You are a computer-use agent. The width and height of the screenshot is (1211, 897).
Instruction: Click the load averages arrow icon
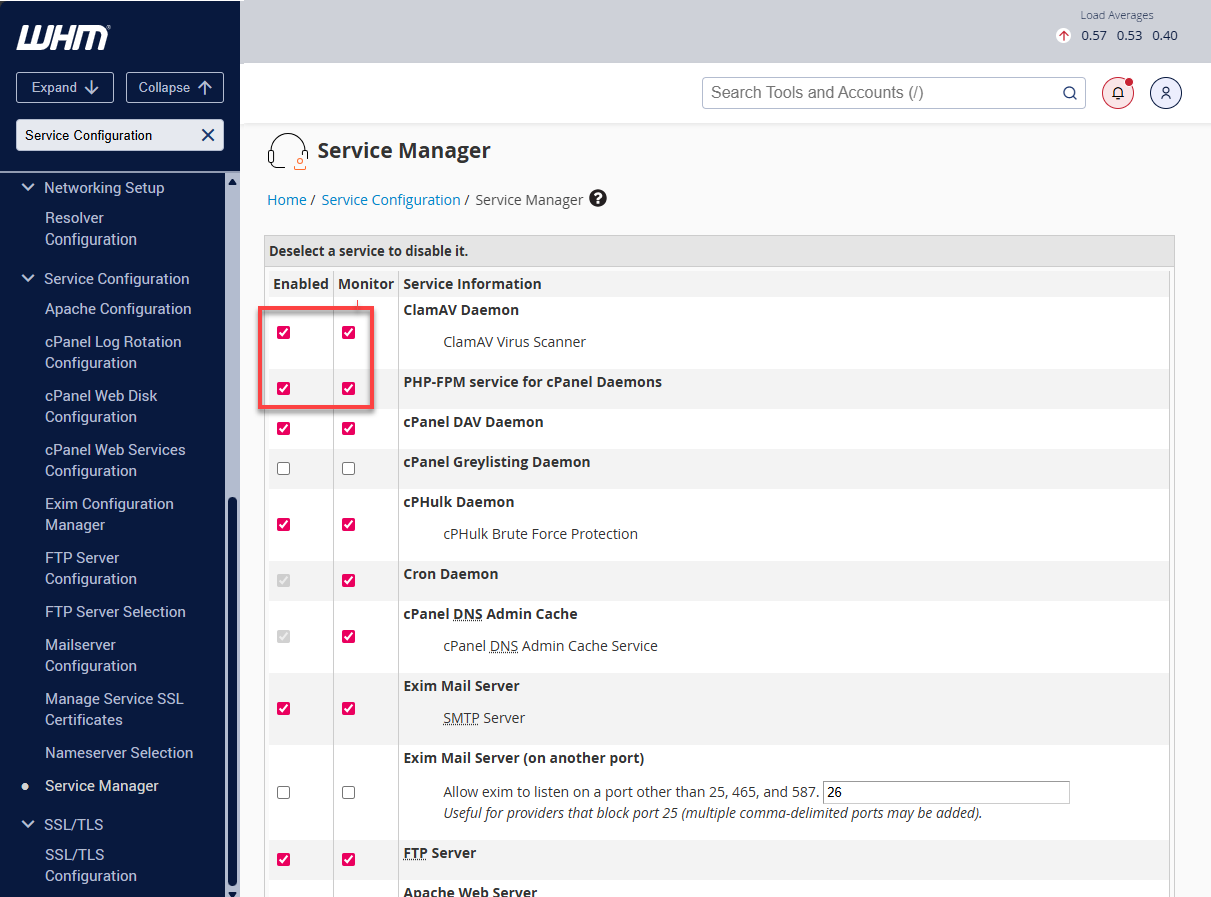[1062, 35]
